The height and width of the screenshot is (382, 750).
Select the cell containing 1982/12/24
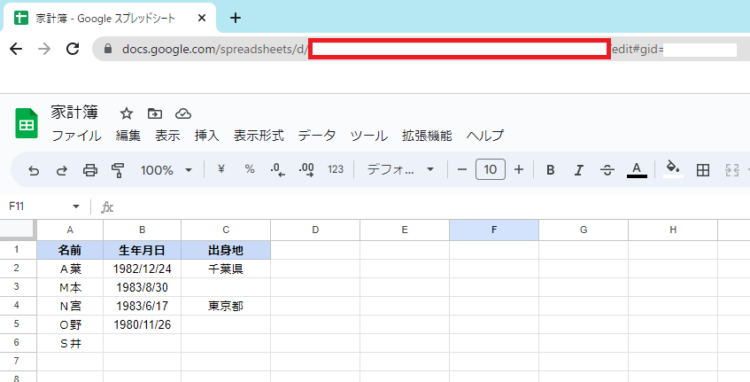(142, 269)
